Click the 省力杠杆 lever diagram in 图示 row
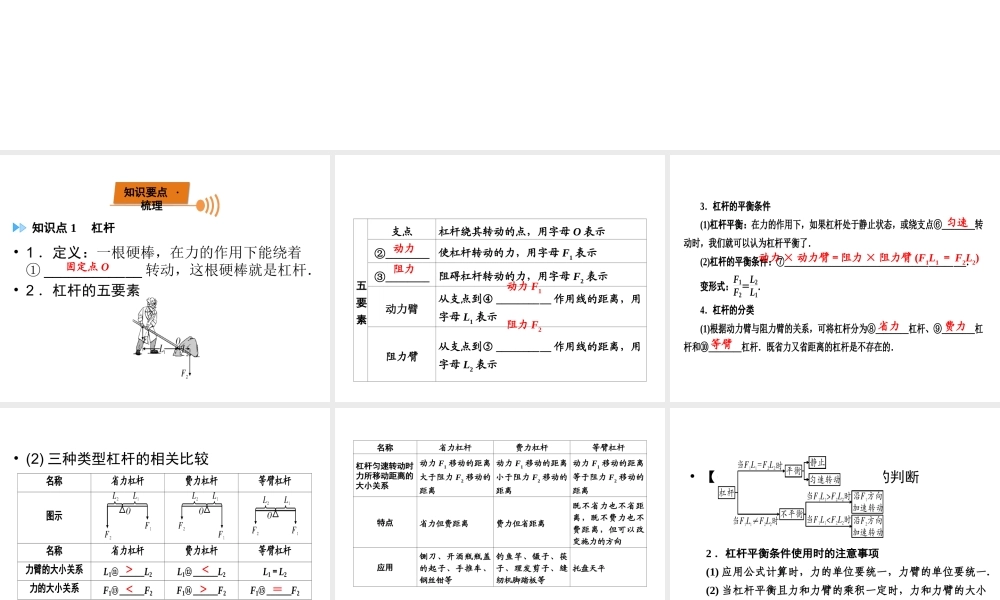The height and width of the screenshot is (600, 1000). click(x=128, y=517)
